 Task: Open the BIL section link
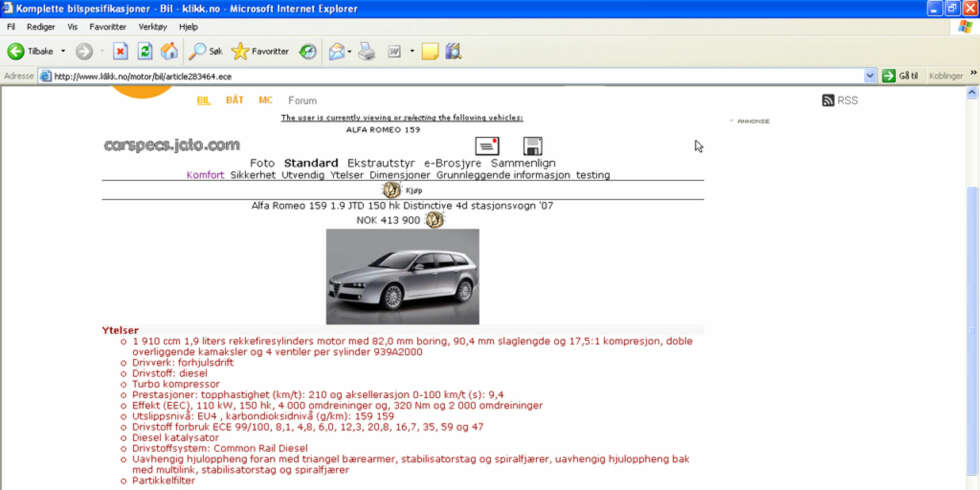[x=204, y=101]
